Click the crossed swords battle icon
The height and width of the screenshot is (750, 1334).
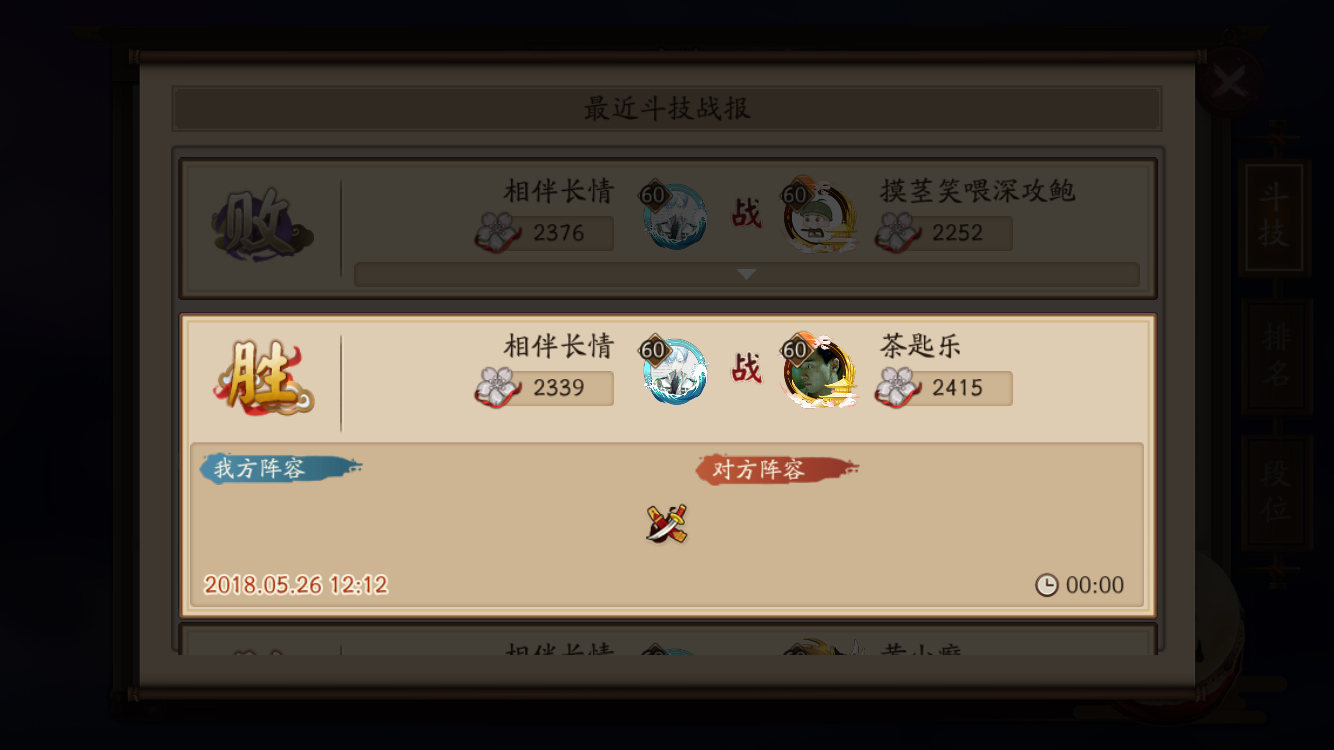[x=666, y=523]
